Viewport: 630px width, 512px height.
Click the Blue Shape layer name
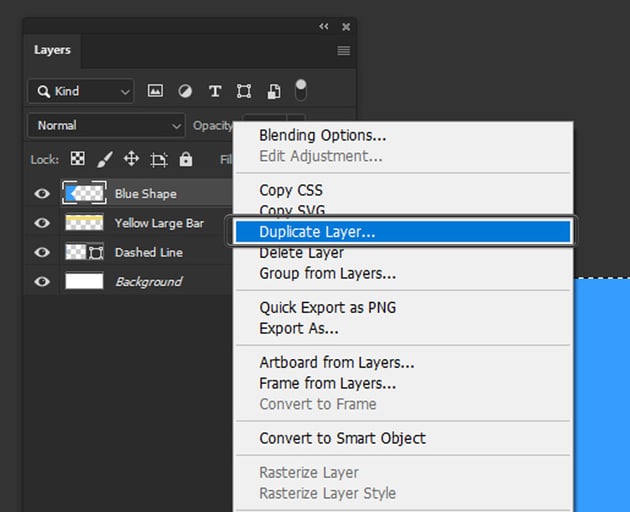(145, 194)
